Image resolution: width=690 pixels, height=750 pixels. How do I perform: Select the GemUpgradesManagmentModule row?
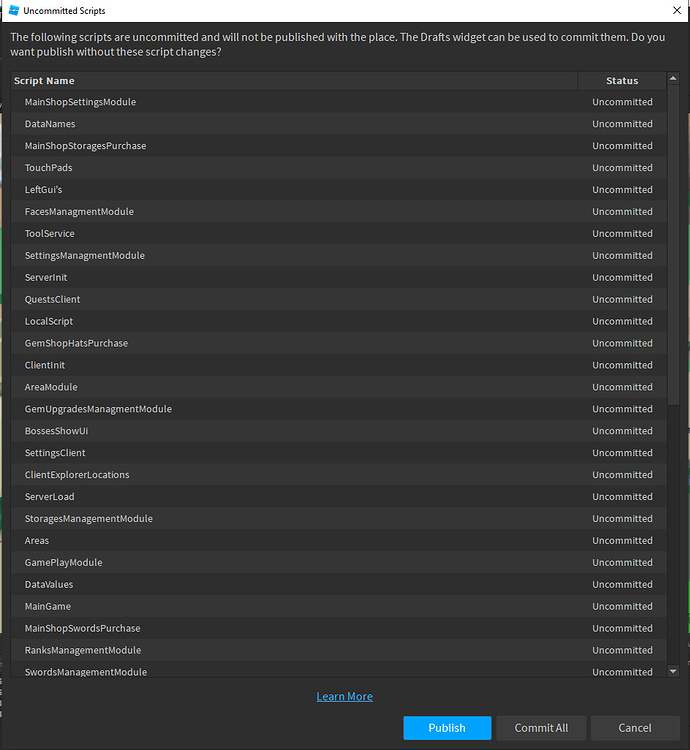pyautogui.click(x=339, y=409)
